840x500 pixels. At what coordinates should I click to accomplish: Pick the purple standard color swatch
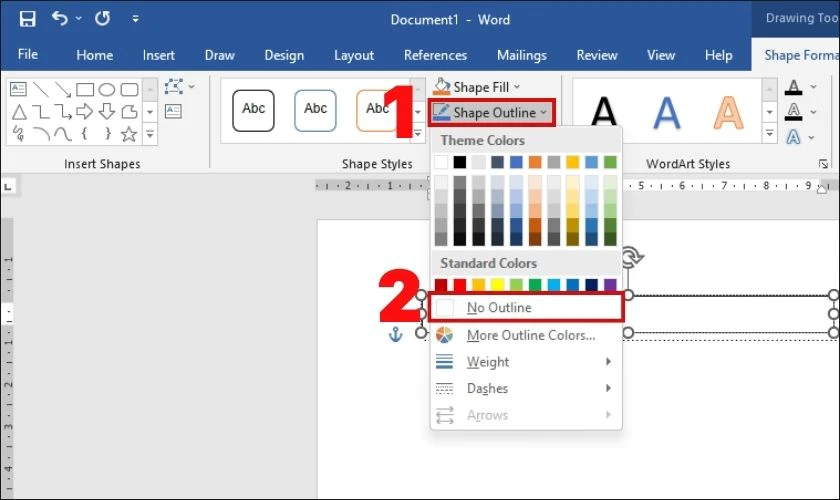click(x=610, y=285)
